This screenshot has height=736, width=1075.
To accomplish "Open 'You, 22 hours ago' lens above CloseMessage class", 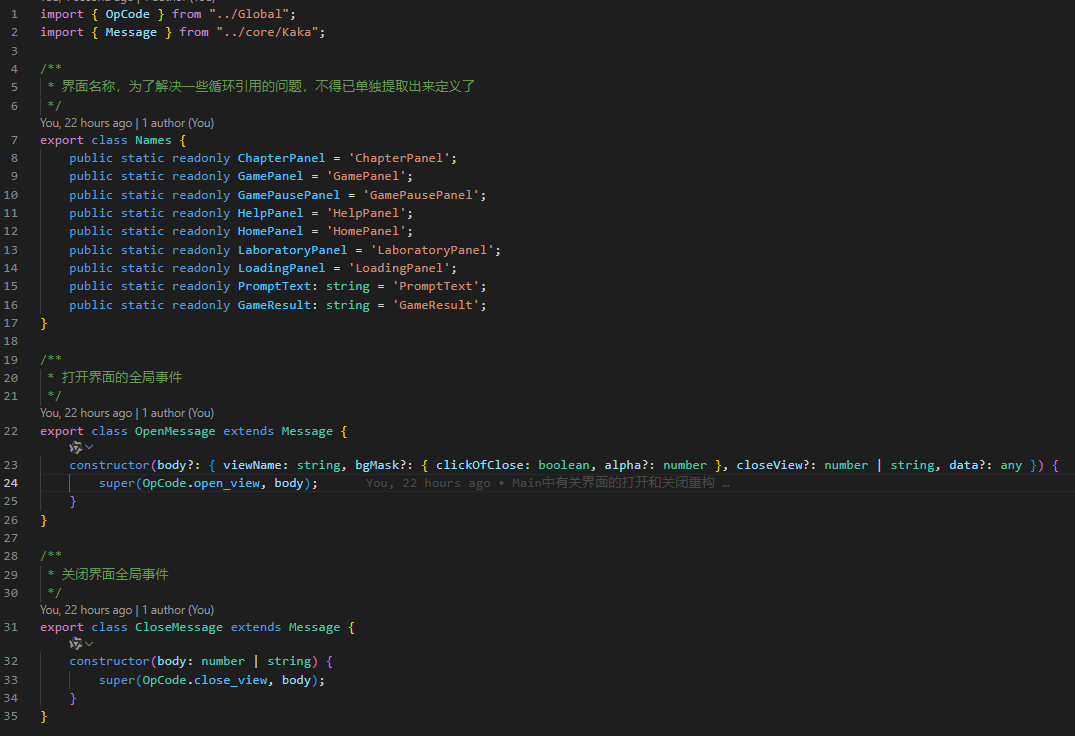I will pyautogui.click(x=86, y=609).
